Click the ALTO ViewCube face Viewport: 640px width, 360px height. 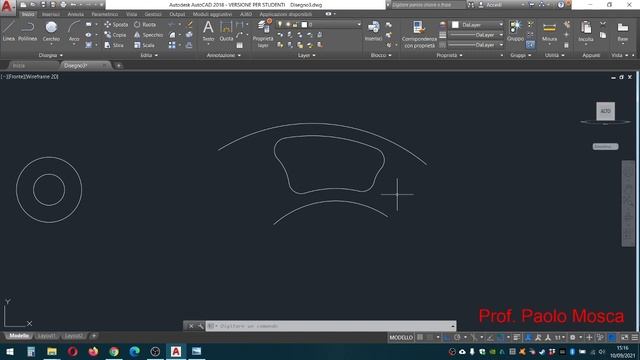tap(605, 111)
